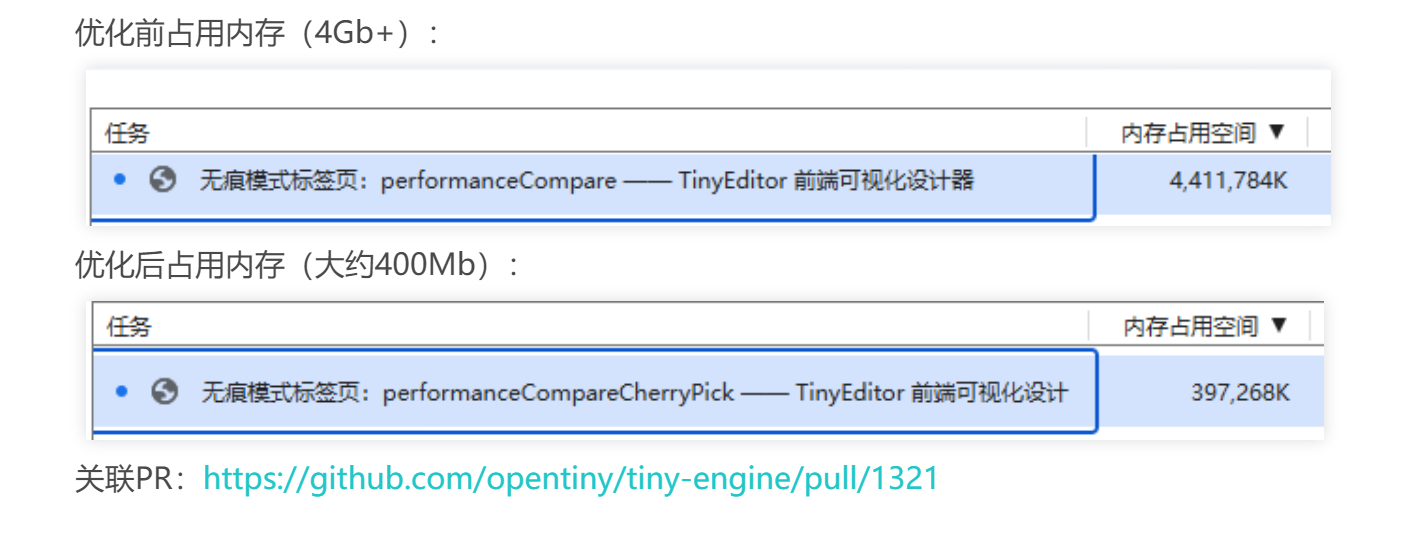Click the 优化前占用内存(4Gb+) heading text

257,33
